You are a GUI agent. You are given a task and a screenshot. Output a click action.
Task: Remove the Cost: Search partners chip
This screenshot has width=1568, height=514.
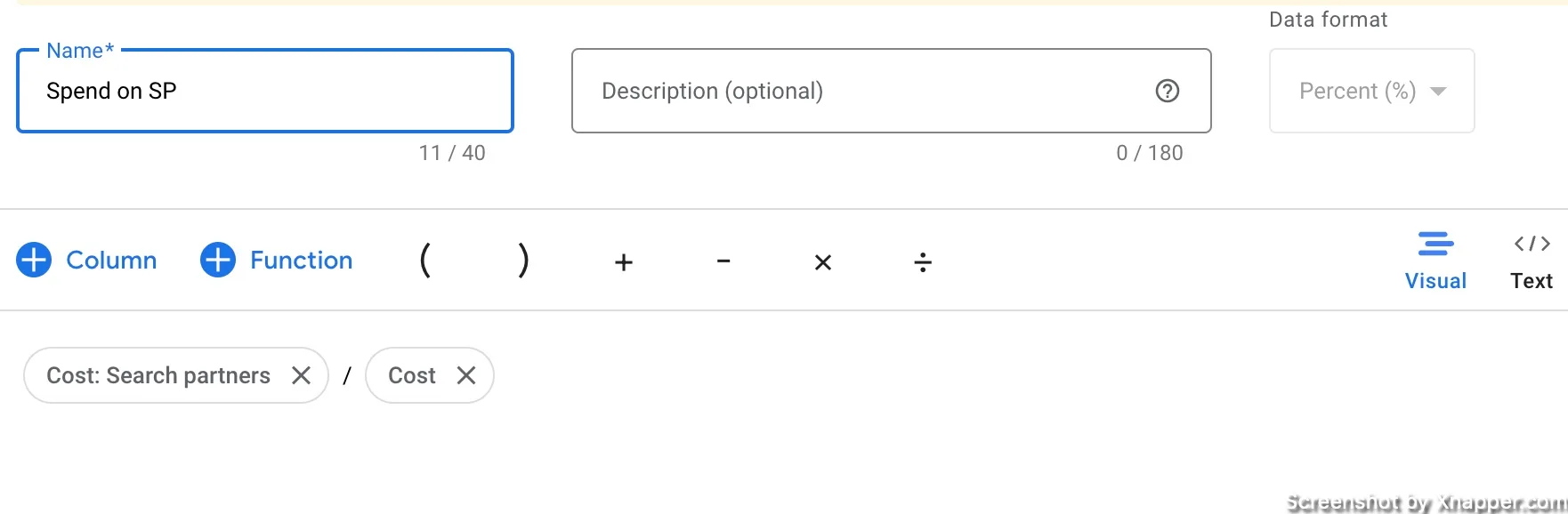click(x=302, y=375)
